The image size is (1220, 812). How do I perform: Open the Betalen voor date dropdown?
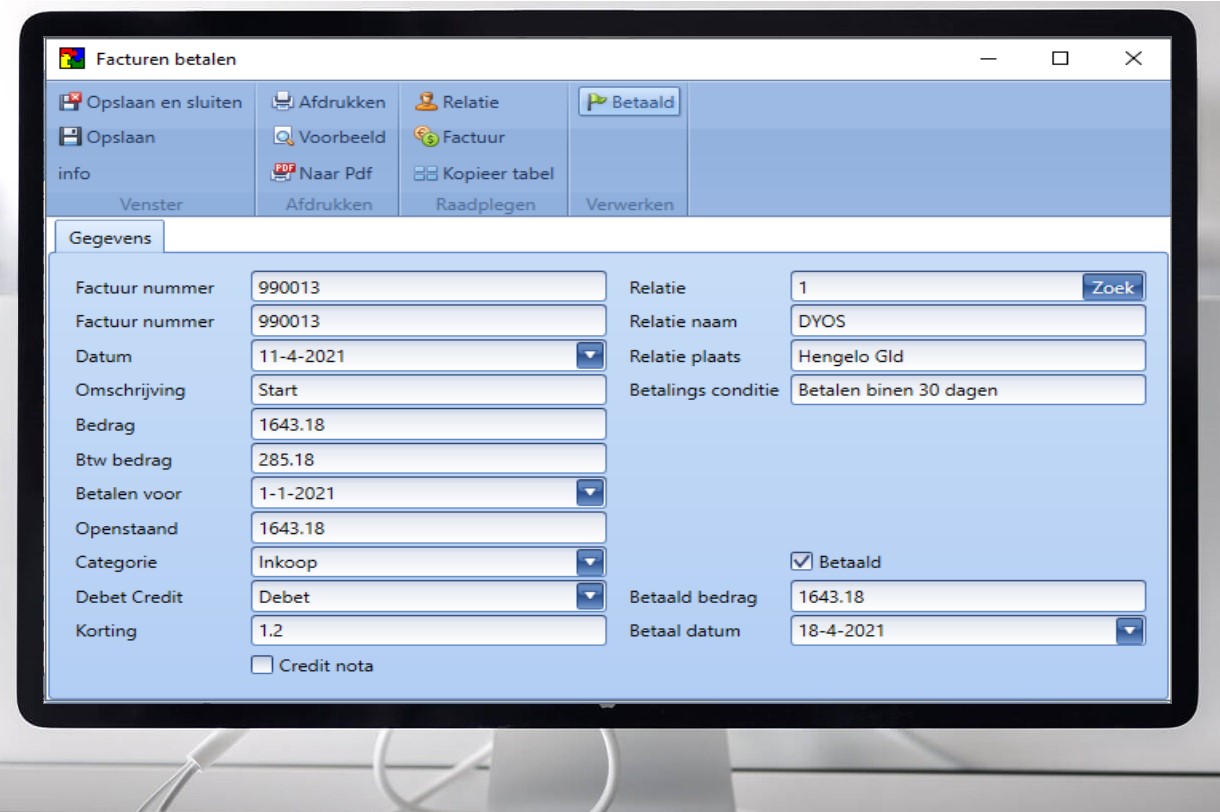click(x=590, y=493)
